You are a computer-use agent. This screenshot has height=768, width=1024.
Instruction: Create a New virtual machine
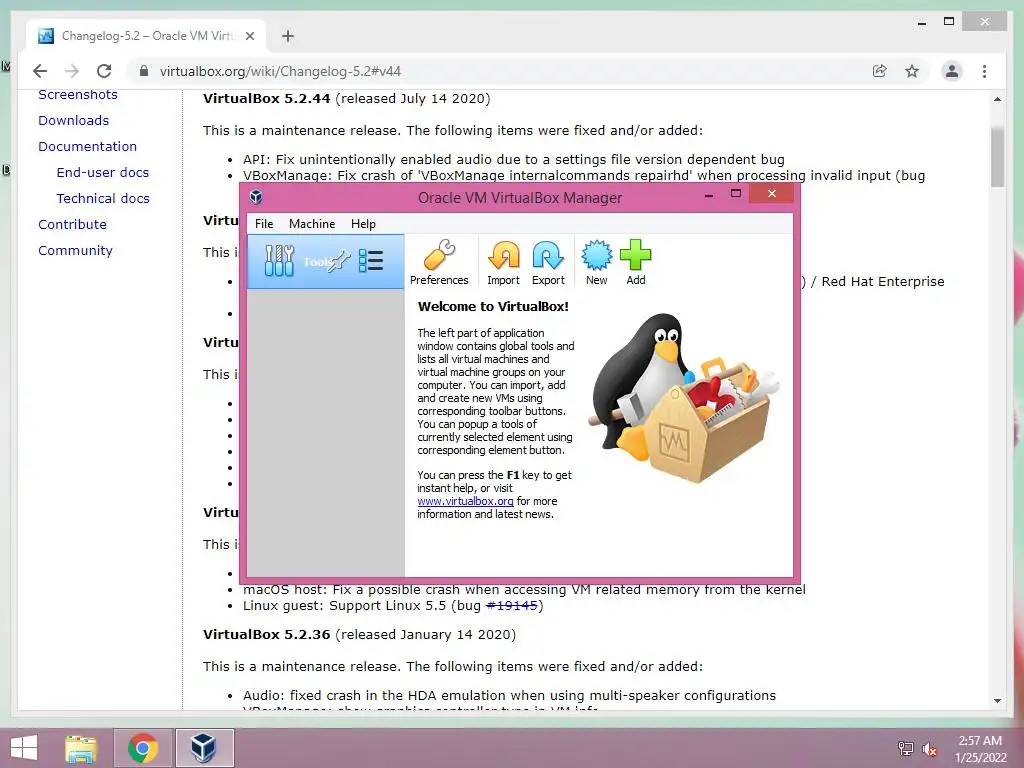pyautogui.click(x=596, y=262)
